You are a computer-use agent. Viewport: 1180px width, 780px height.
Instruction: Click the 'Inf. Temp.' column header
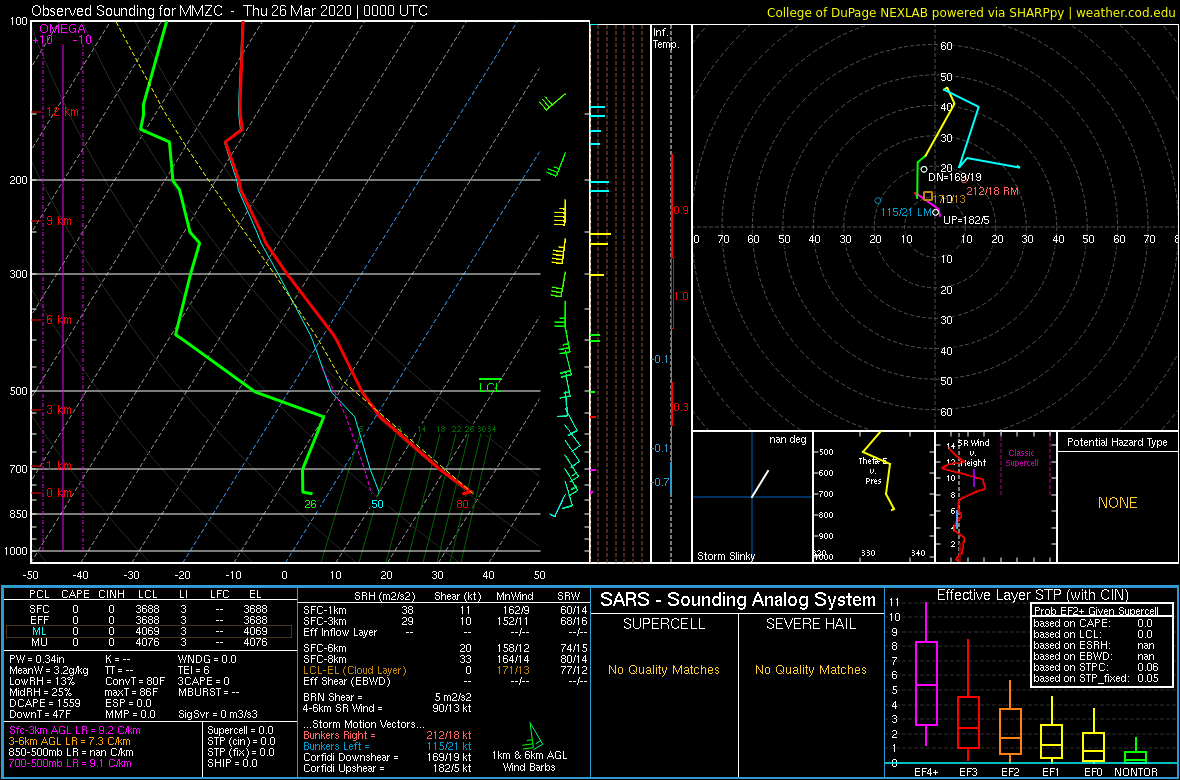pyautogui.click(x=666, y=38)
